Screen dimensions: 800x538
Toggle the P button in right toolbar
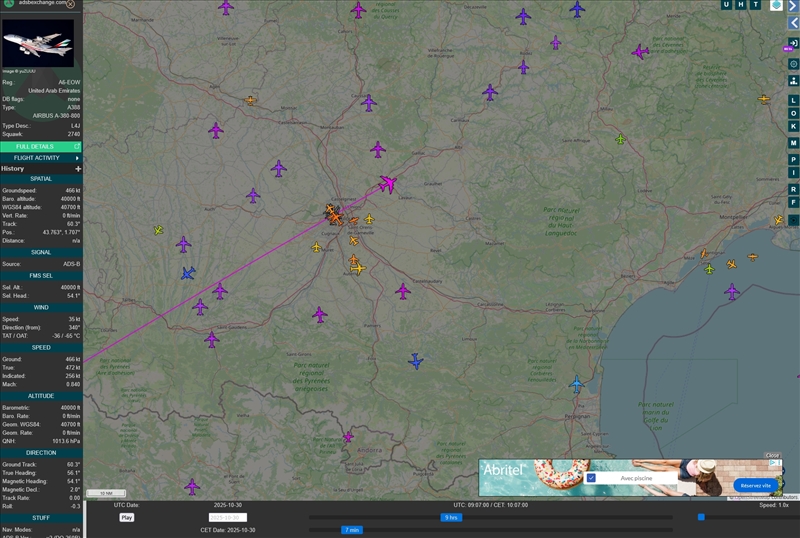coord(793,160)
